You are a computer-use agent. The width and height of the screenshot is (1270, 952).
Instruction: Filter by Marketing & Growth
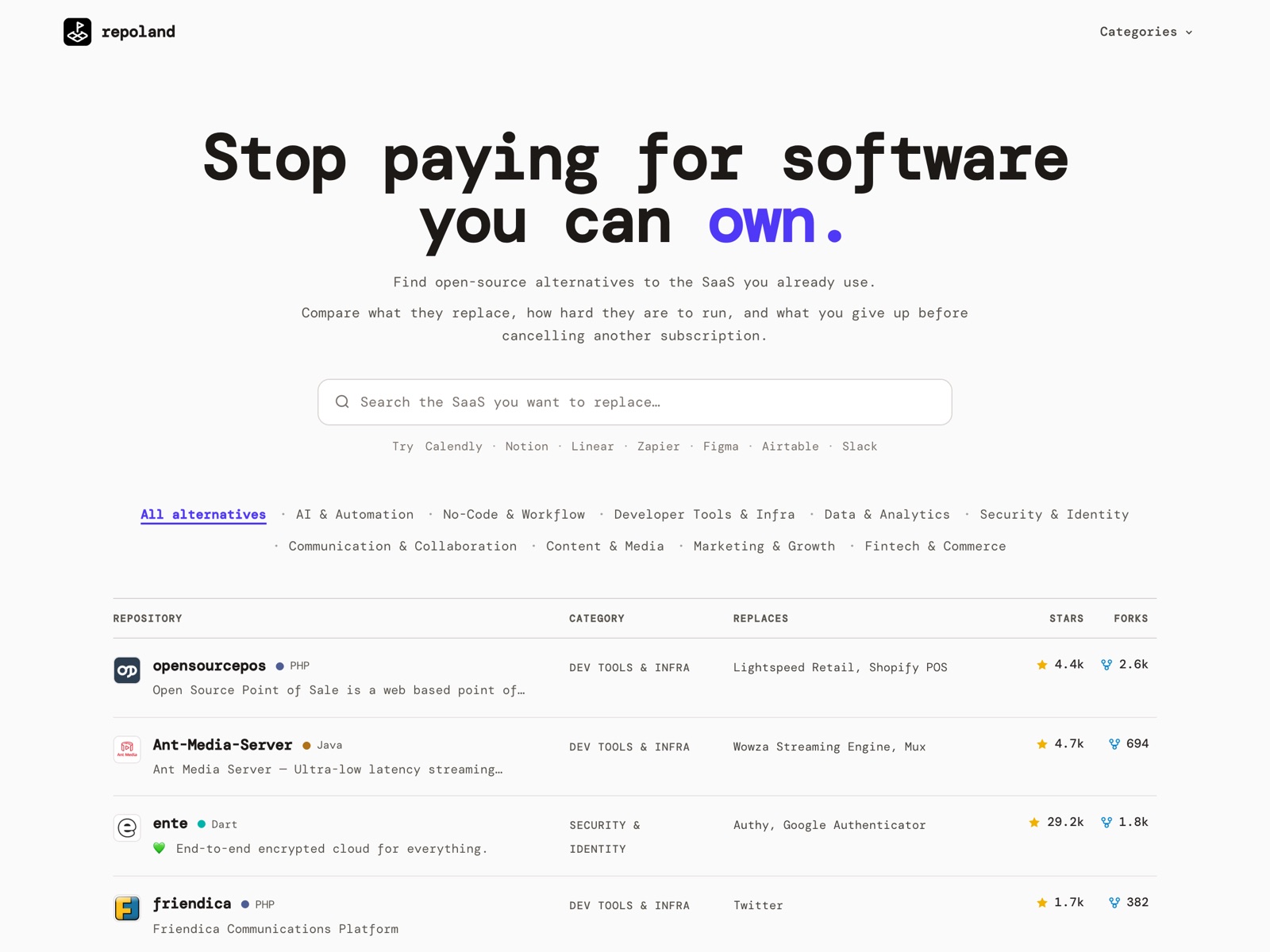pyautogui.click(x=764, y=547)
